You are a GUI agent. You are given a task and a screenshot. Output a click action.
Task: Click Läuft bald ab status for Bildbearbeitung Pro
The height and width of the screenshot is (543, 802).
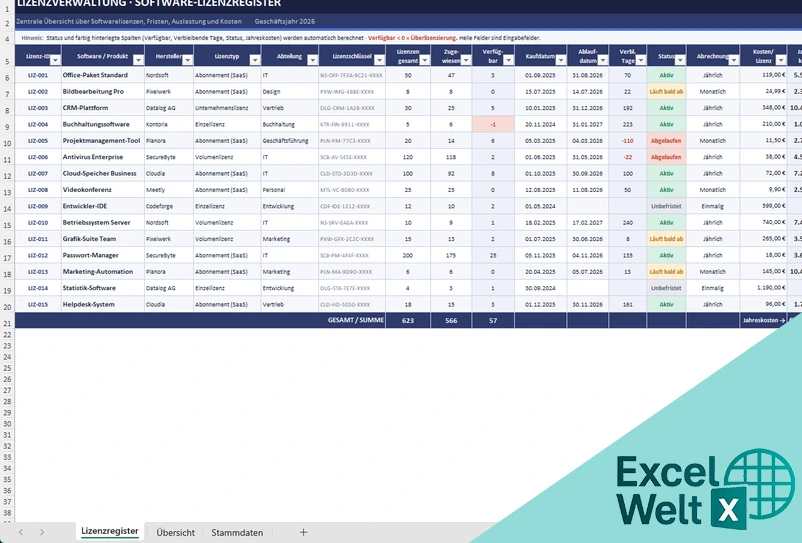click(666, 92)
